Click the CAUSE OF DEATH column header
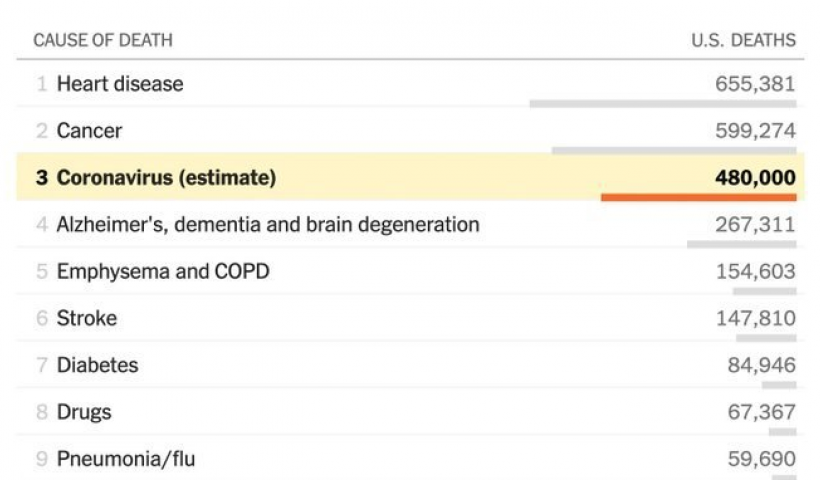The height and width of the screenshot is (480, 820). pyautogui.click(x=103, y=40)
